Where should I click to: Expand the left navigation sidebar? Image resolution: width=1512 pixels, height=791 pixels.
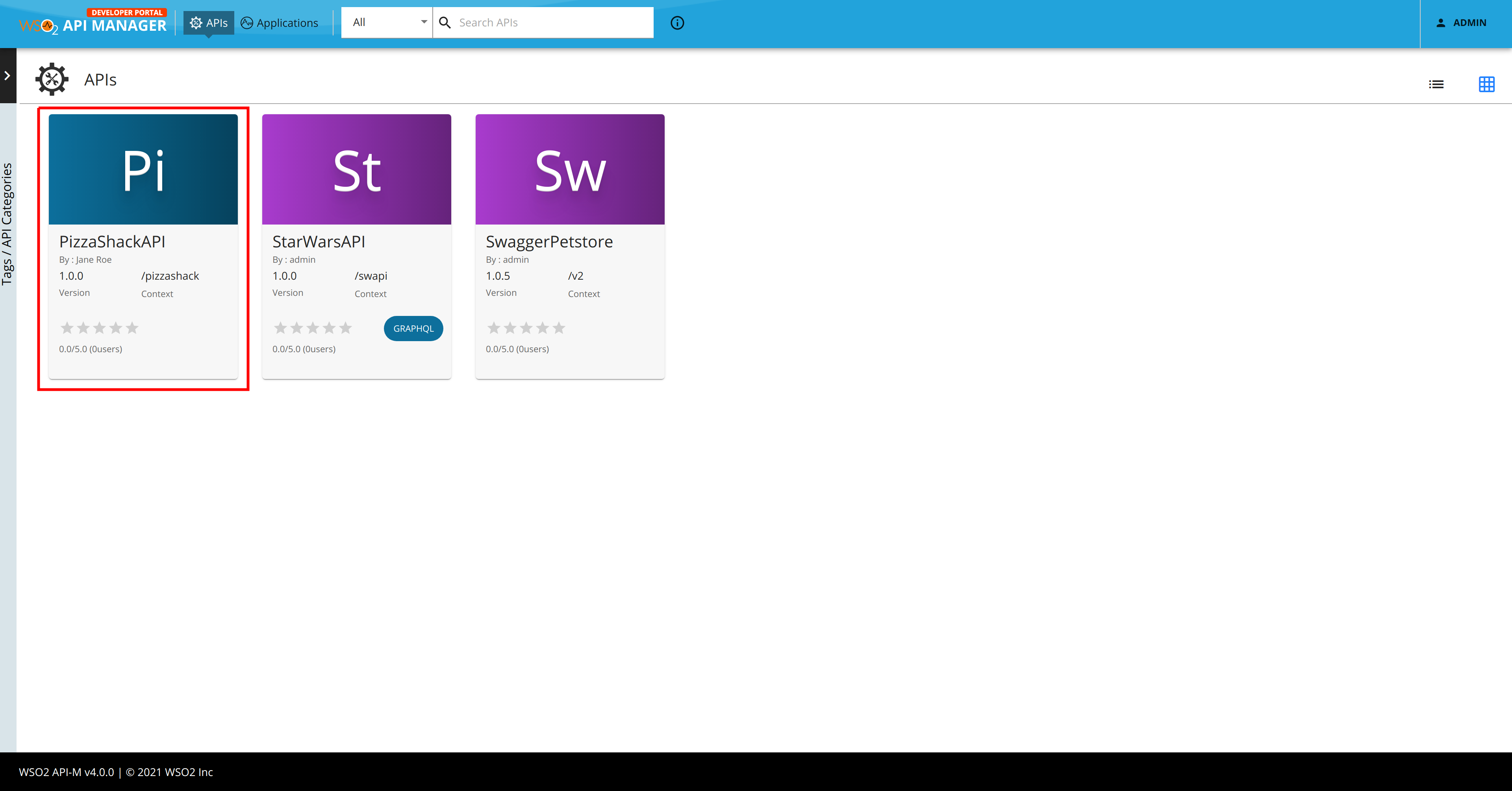click(7, 75)
